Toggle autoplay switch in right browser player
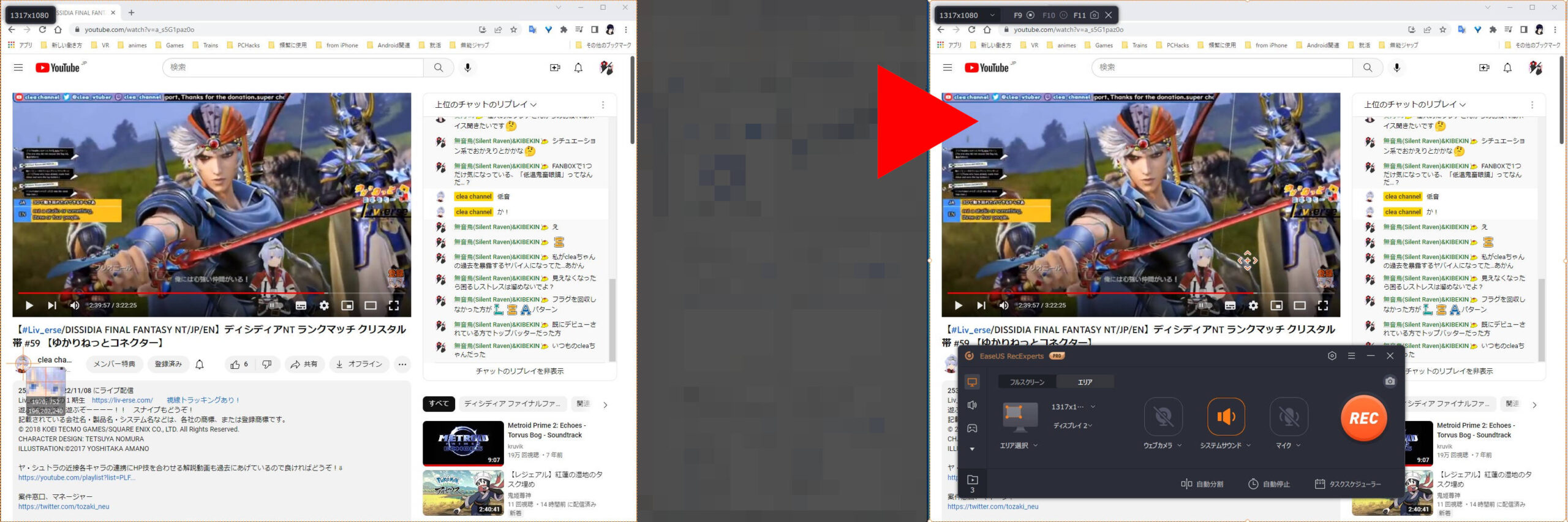 (x=1204, y=305)
